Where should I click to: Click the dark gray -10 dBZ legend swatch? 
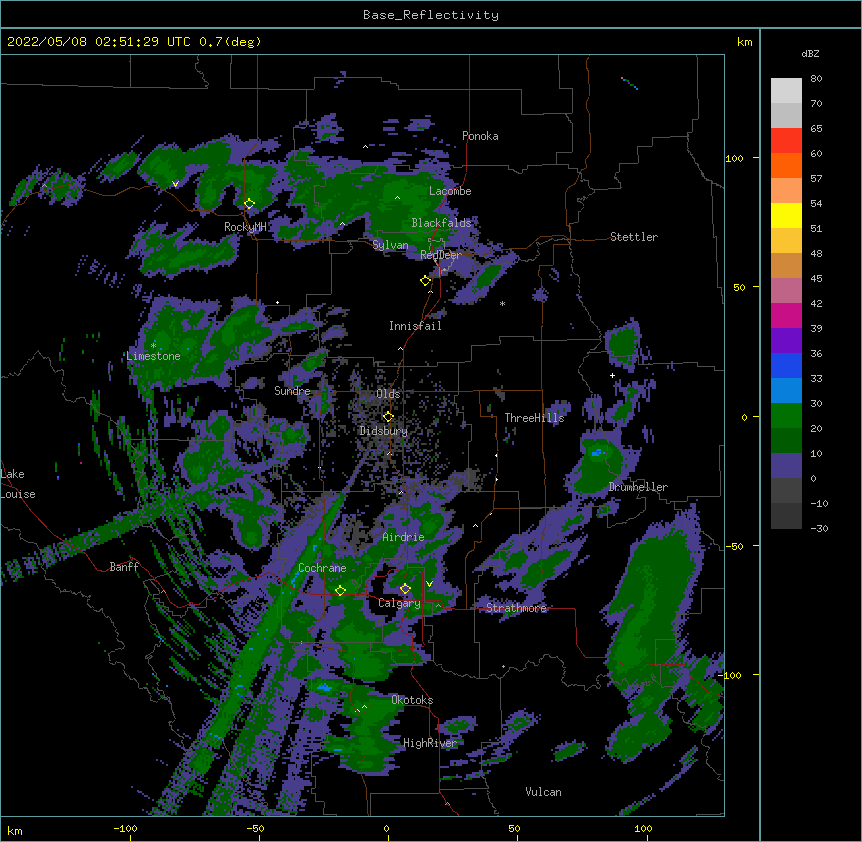pos(786,516)
